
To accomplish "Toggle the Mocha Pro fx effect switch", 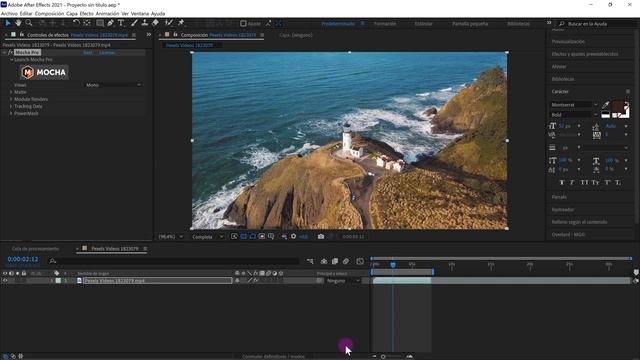I will [x=11, y=52].
